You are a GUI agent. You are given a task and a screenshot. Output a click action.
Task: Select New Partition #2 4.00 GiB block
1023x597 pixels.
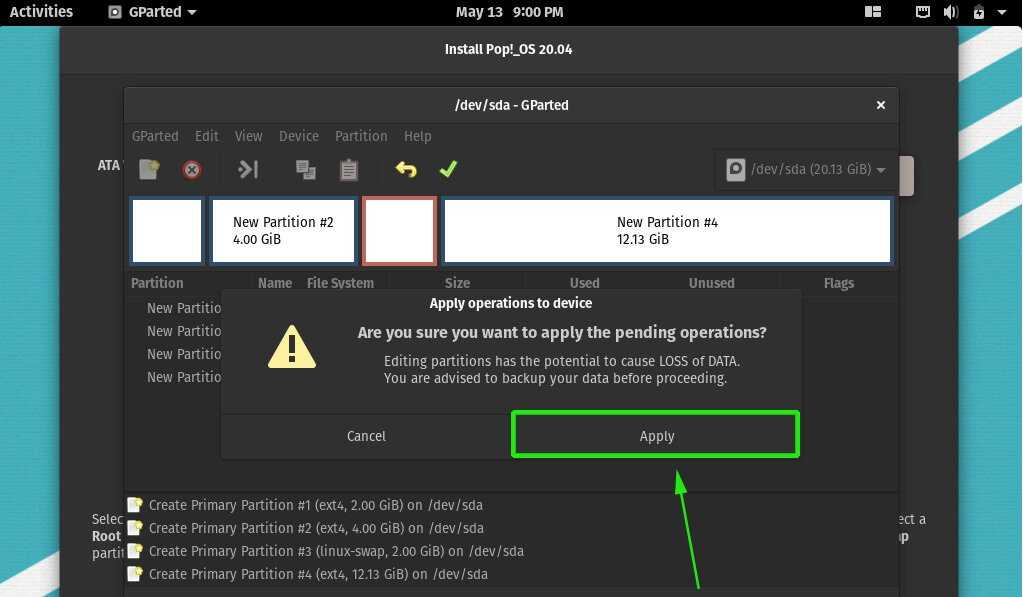[283, 231]
